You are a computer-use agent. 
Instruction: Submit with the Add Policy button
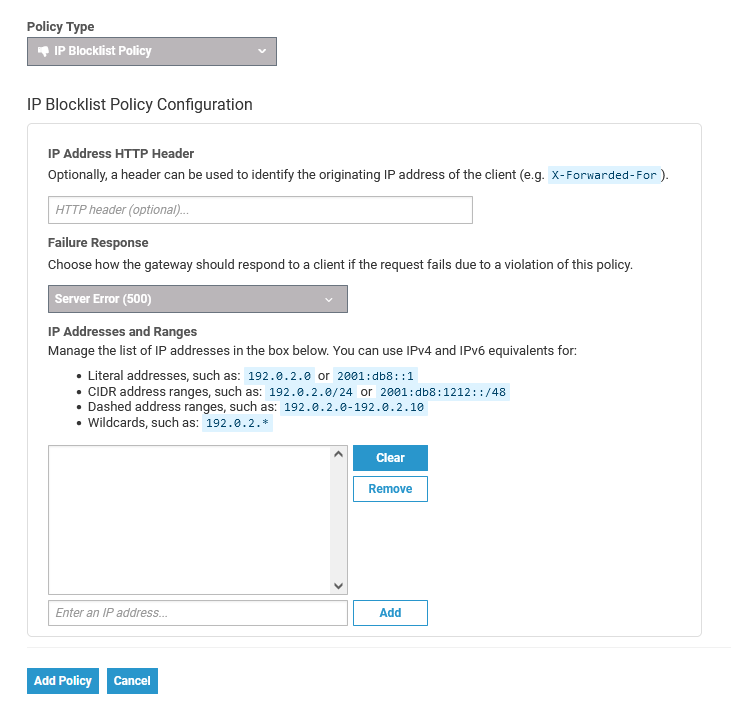pyautogui.click(x=63, y=681)
